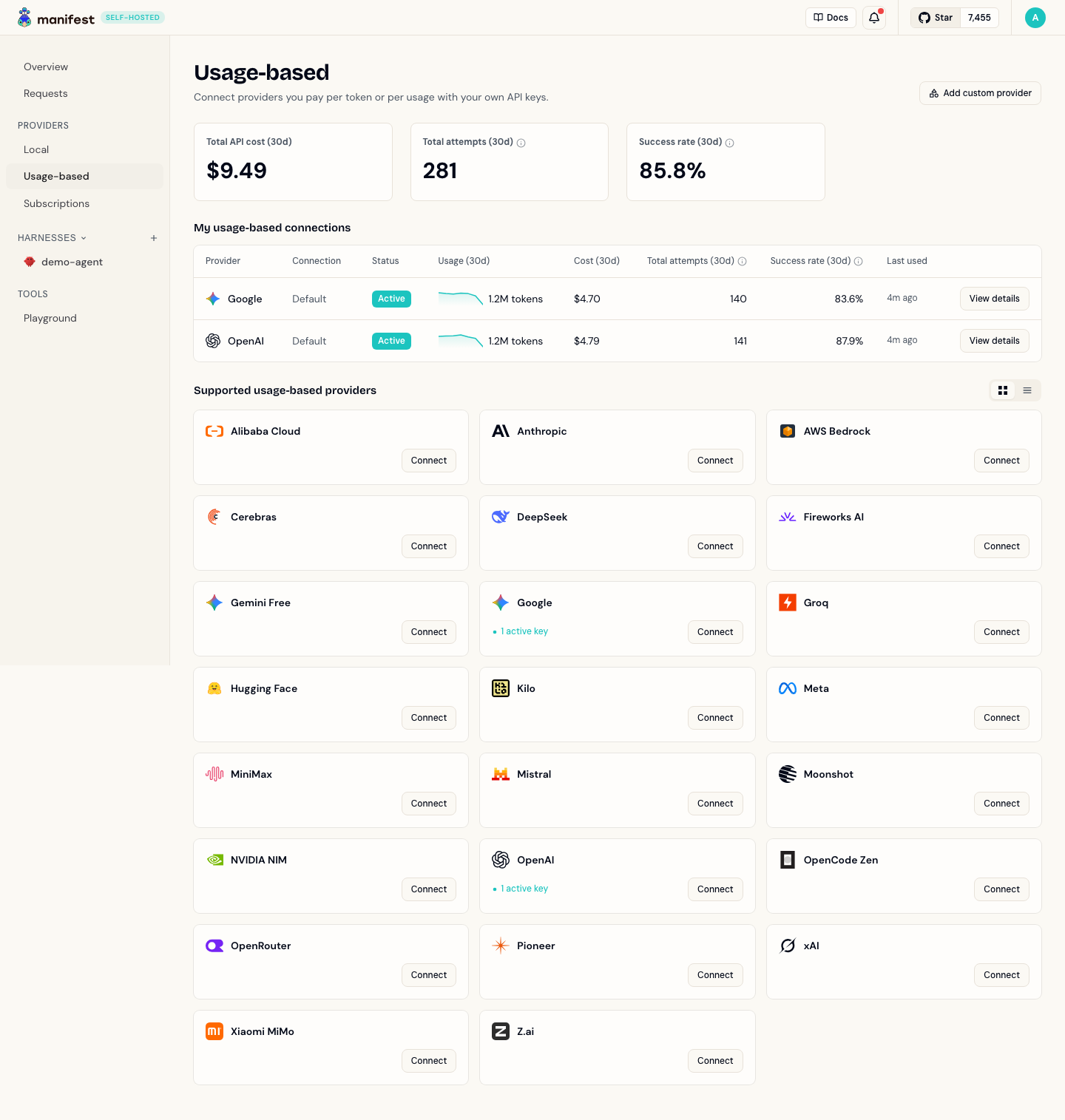Expand the HARNESSES section chevron
This screenshot has width=1065, height=1120.
(x=84, y=238)
